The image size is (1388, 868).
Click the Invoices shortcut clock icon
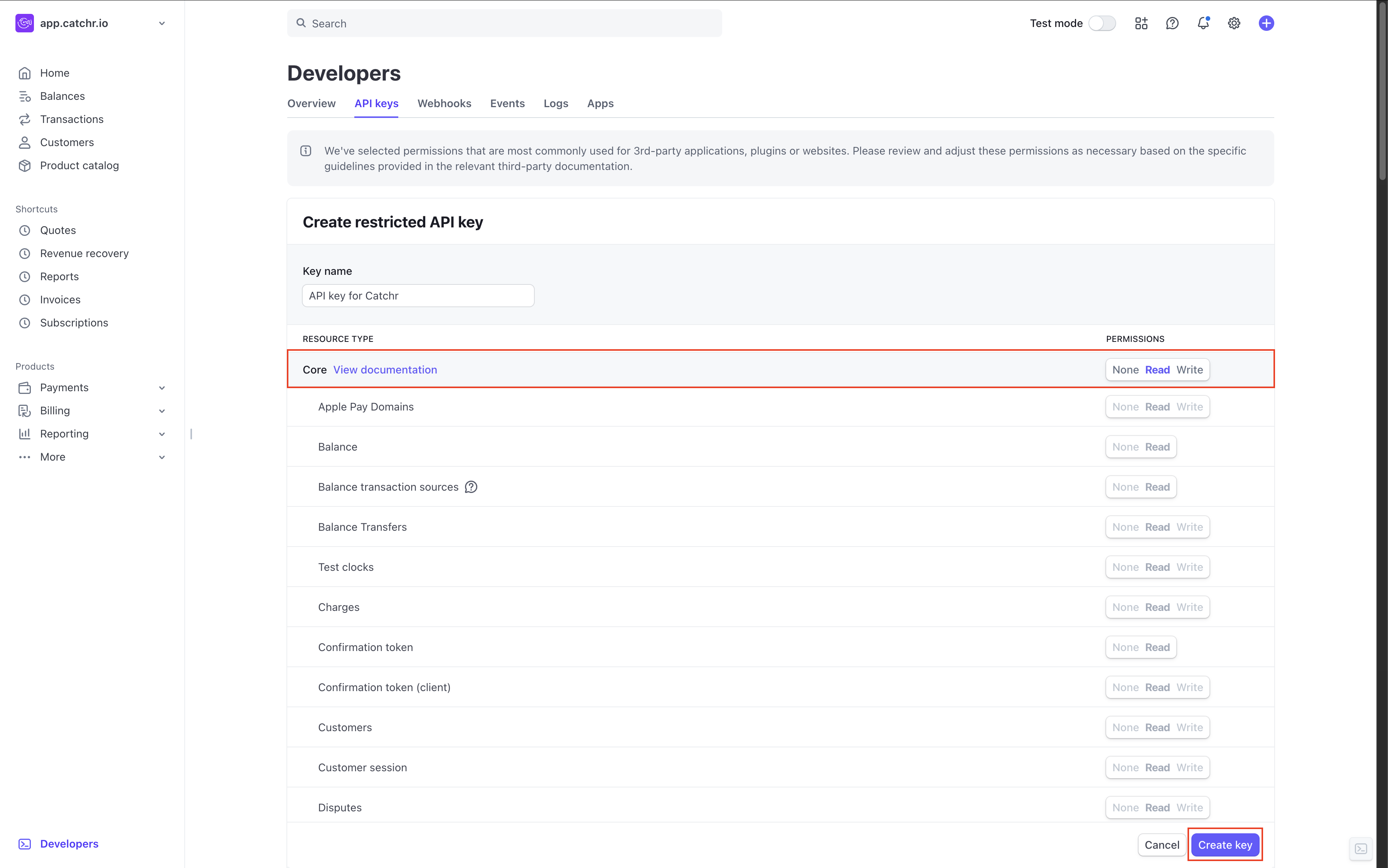24,299
